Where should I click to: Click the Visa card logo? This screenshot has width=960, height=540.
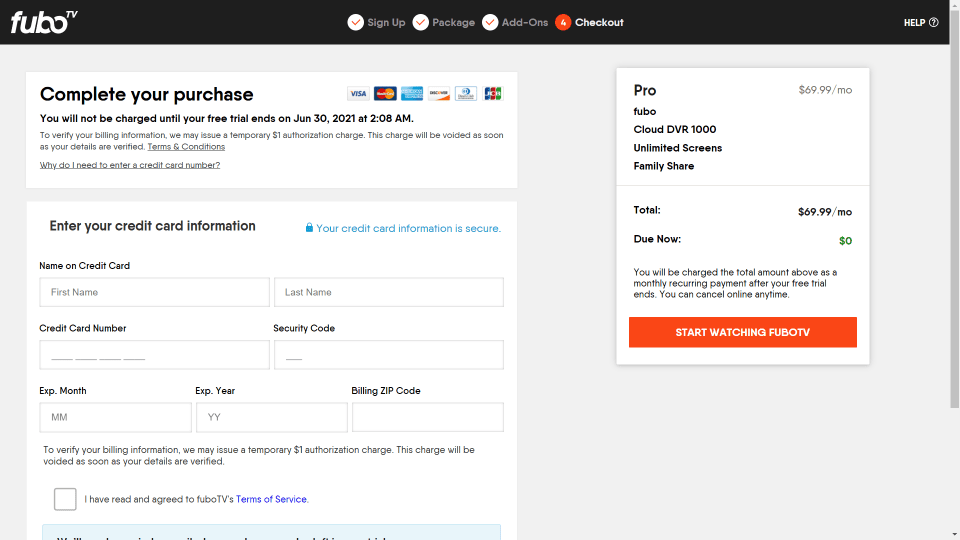[358, 94]
